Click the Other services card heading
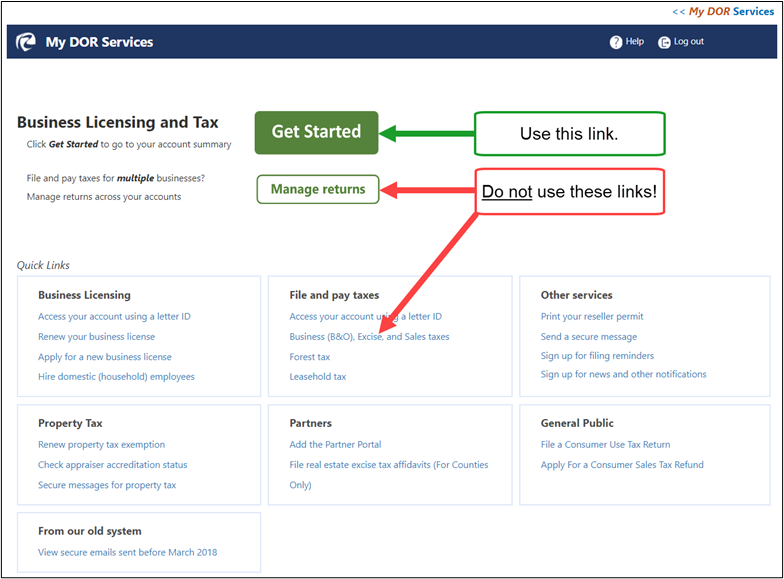 click(x=576, y=295)
